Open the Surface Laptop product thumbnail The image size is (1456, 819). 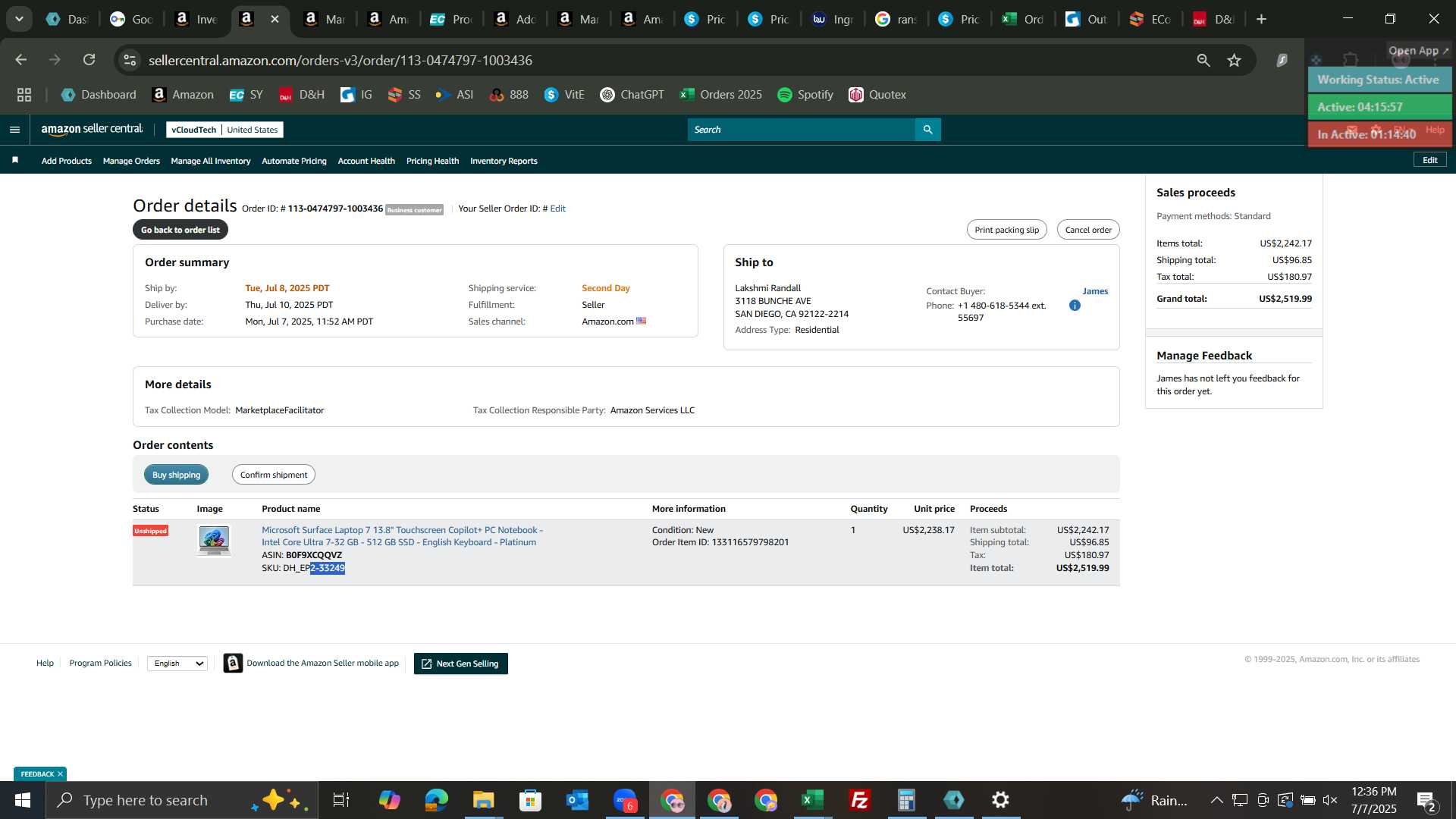[214, 541]
